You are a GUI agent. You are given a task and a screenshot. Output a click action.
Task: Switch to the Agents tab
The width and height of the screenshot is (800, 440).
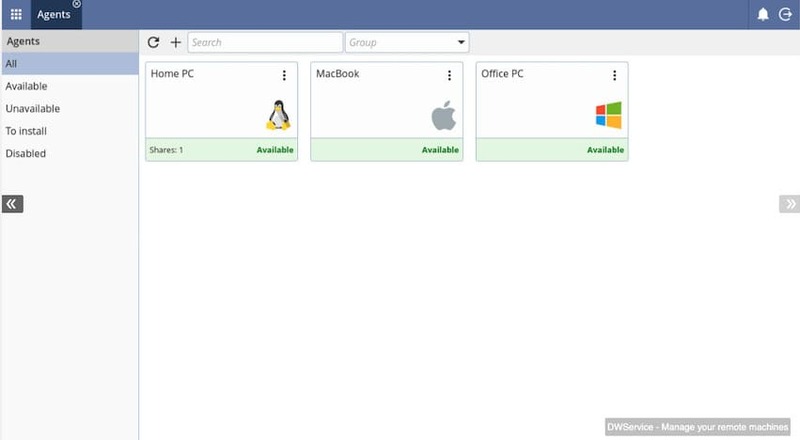(x=54, y=15)
